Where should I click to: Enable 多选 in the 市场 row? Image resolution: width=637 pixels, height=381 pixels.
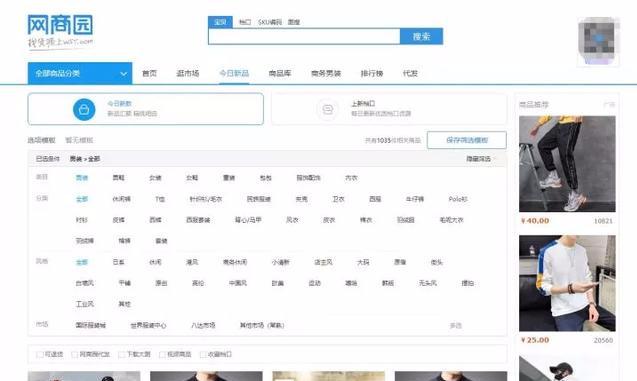[x=455, y=325]
